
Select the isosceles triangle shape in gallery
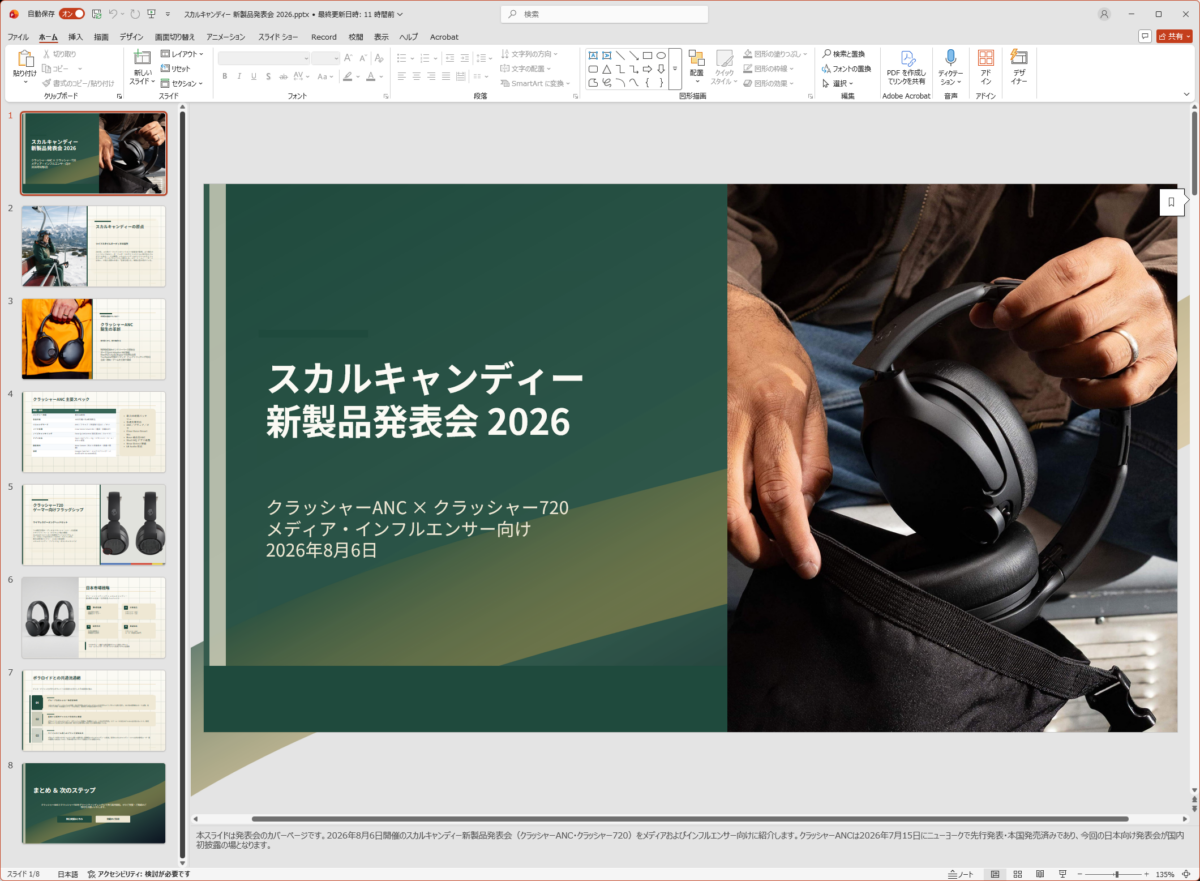(607, 69)
